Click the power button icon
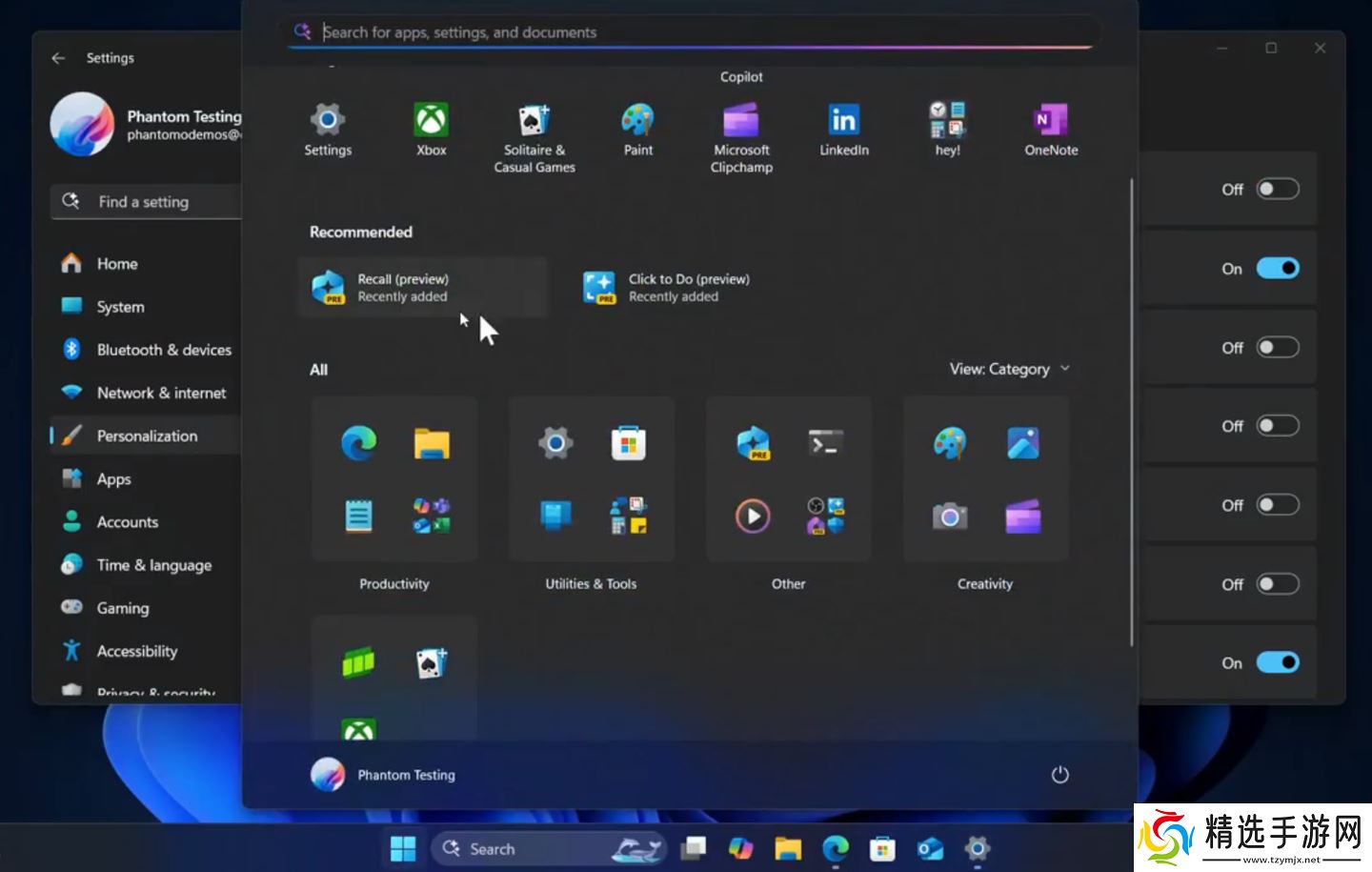Image resolution: width=1372 pixels, height=872 pixels. click(1059, 775)
